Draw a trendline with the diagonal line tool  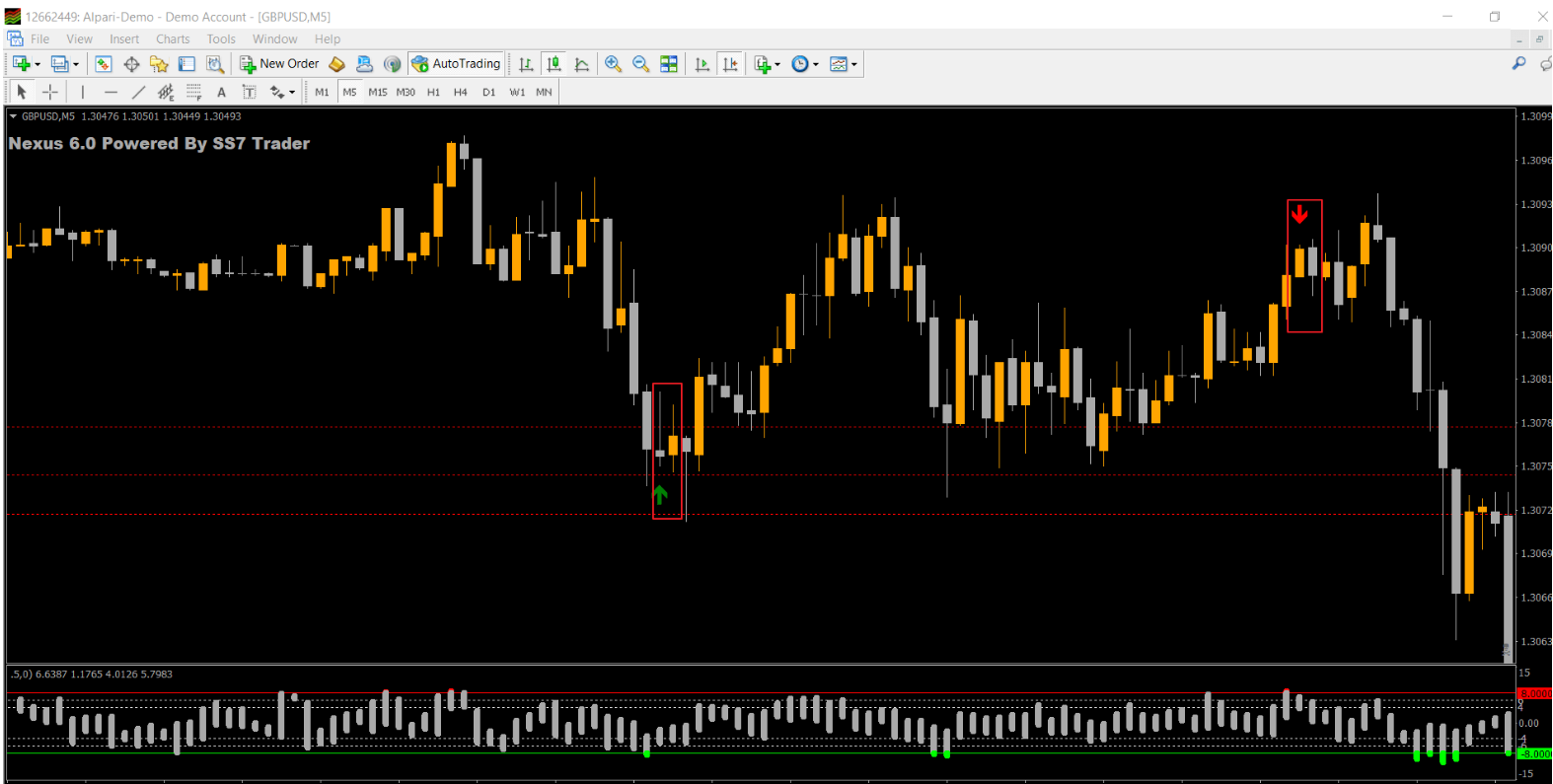[x=138, y=92]
